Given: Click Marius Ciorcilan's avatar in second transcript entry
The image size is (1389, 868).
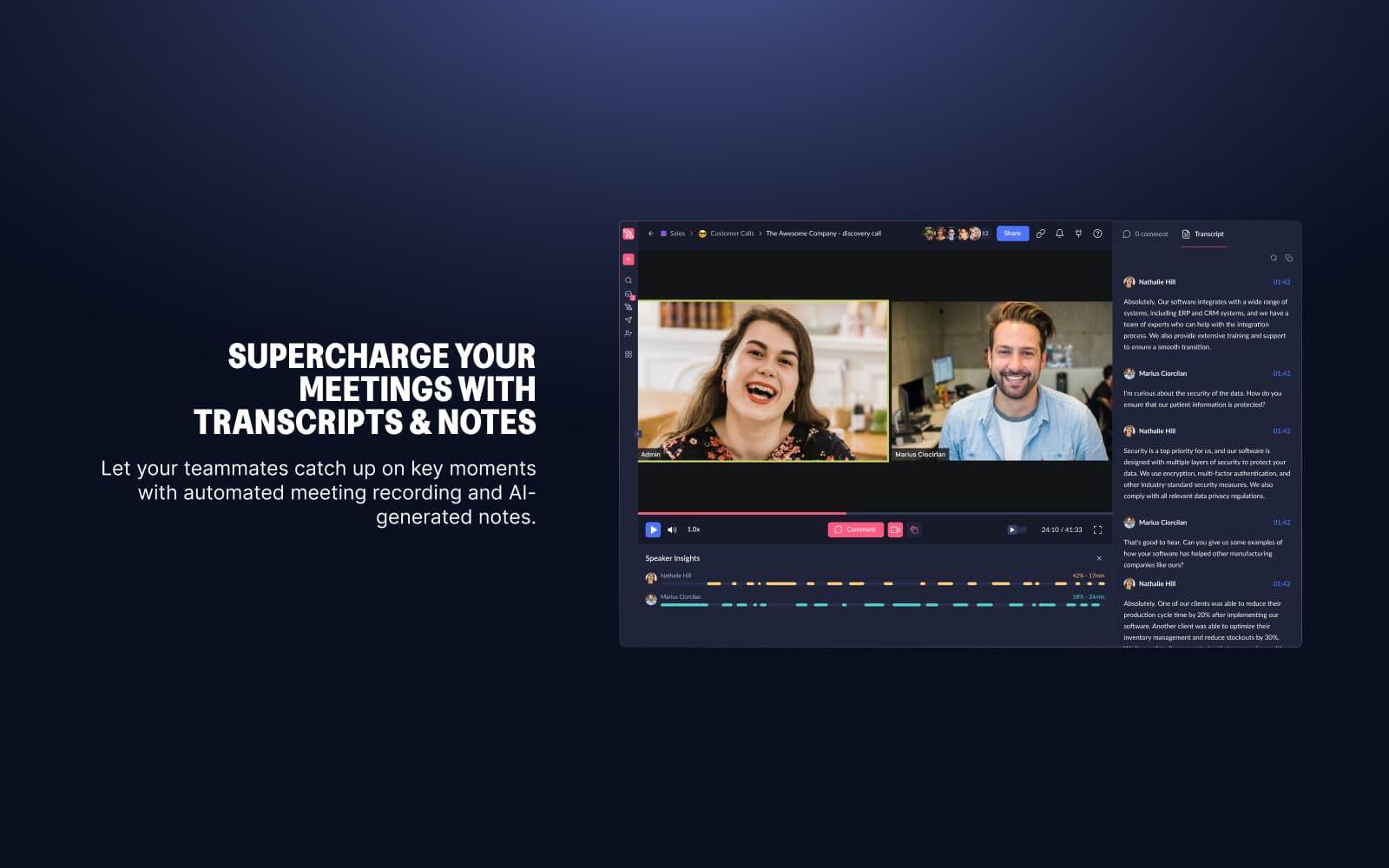Looking at the screenshot, I should pyautogui.click(x=1129, y=373).
